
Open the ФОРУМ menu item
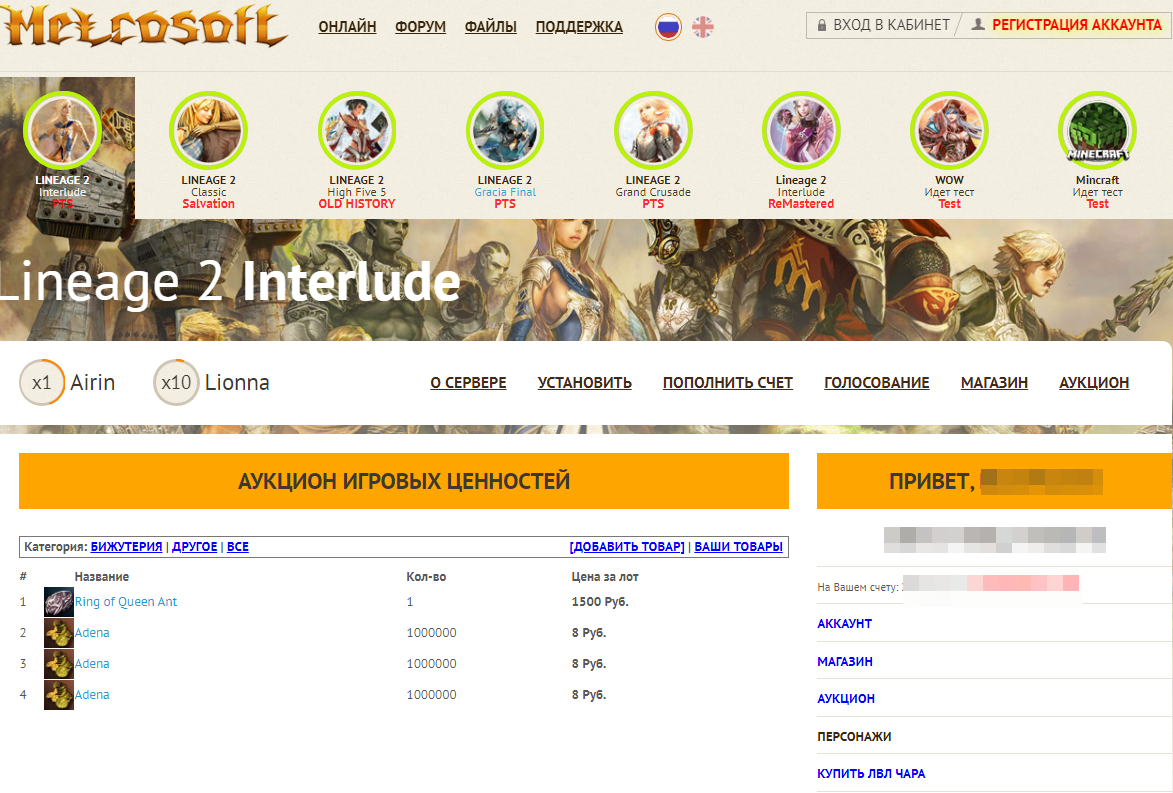(420, 27)
